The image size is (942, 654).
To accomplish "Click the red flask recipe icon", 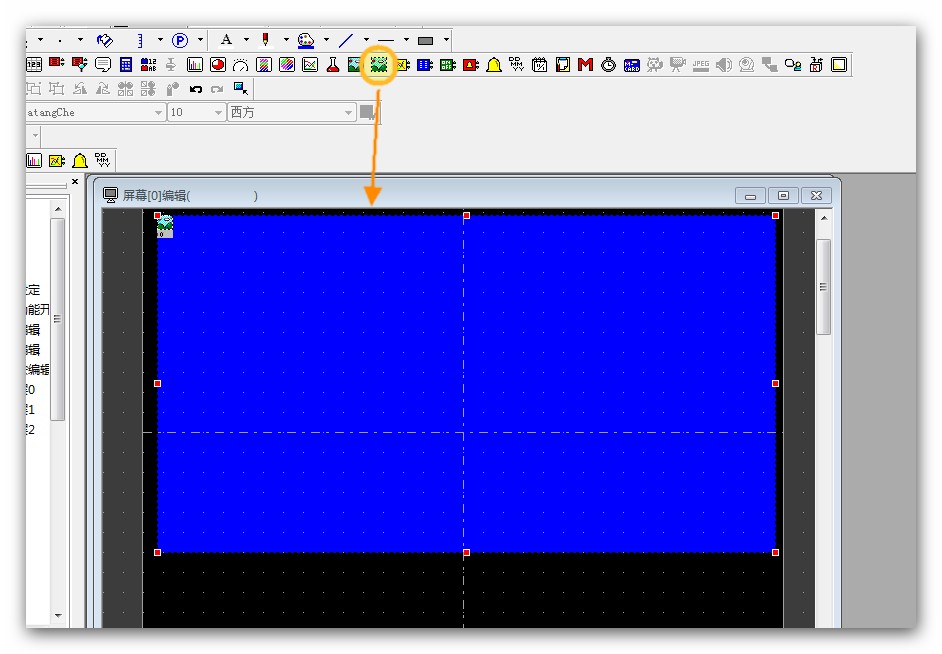I will tap(333, 65).
